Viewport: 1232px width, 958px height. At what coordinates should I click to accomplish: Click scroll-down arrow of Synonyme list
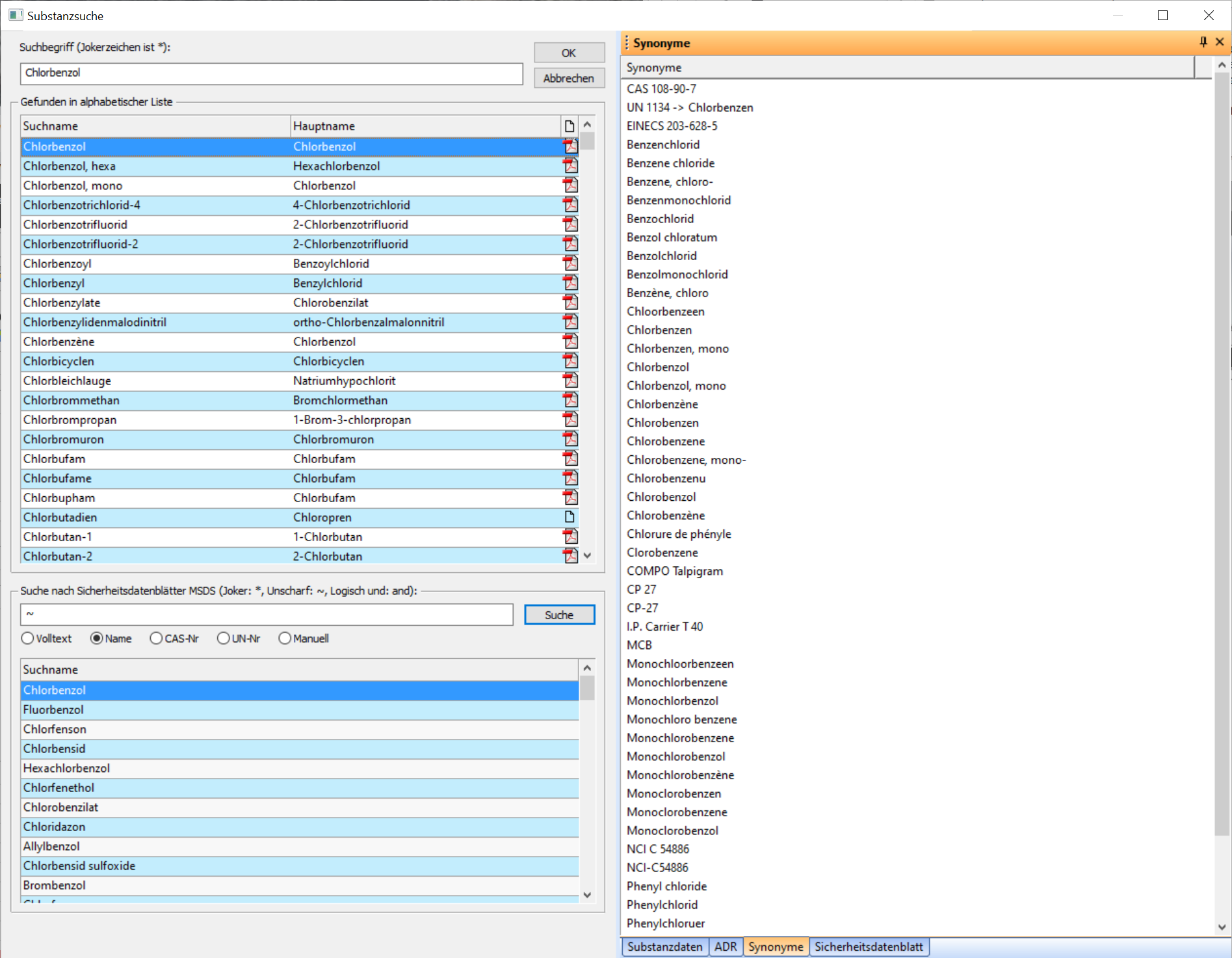(x=1222, y=927)
